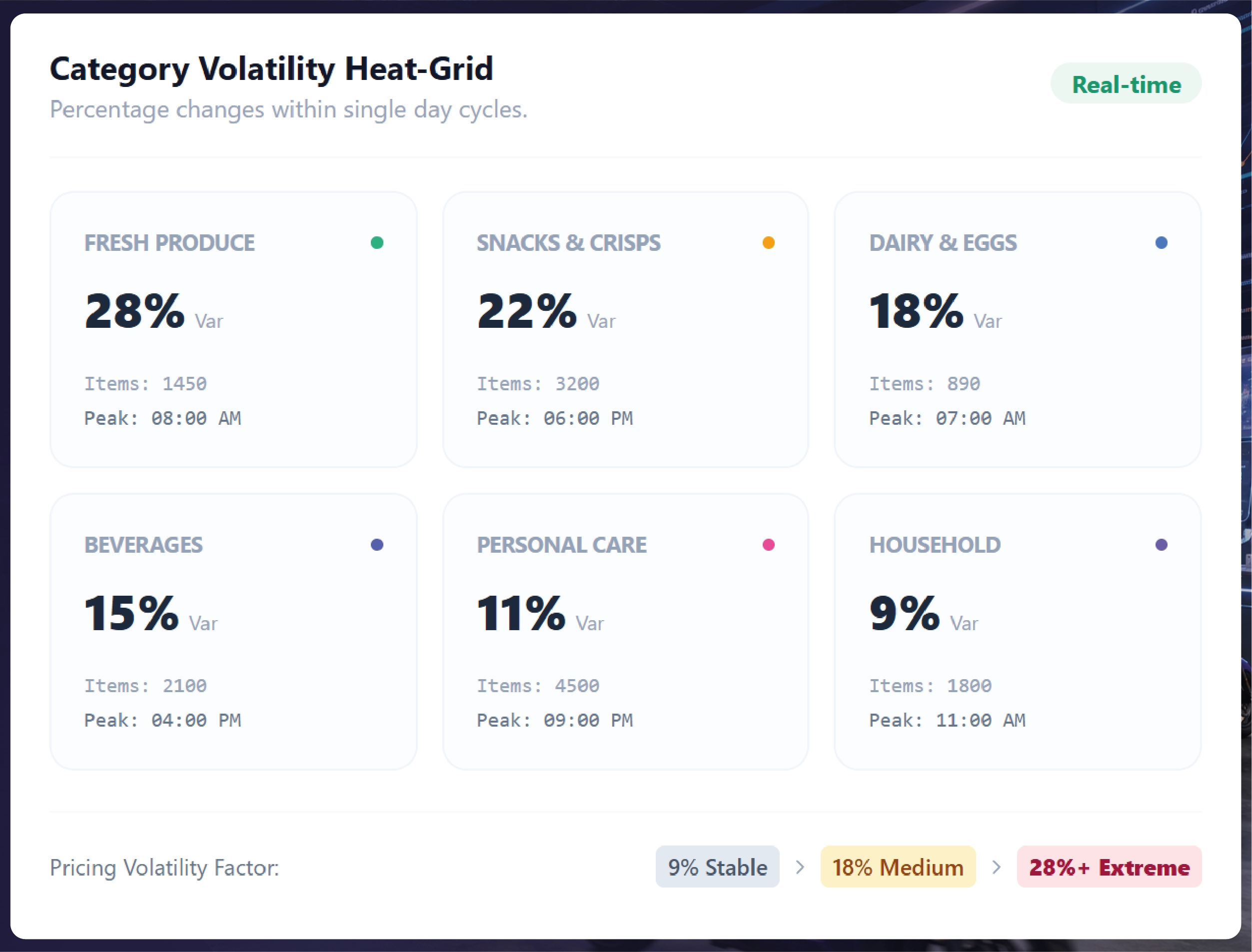This screenshot has width=1252, height=952.
Task: Click the Real-time status badge
Action: click(x=1126, y=84)
